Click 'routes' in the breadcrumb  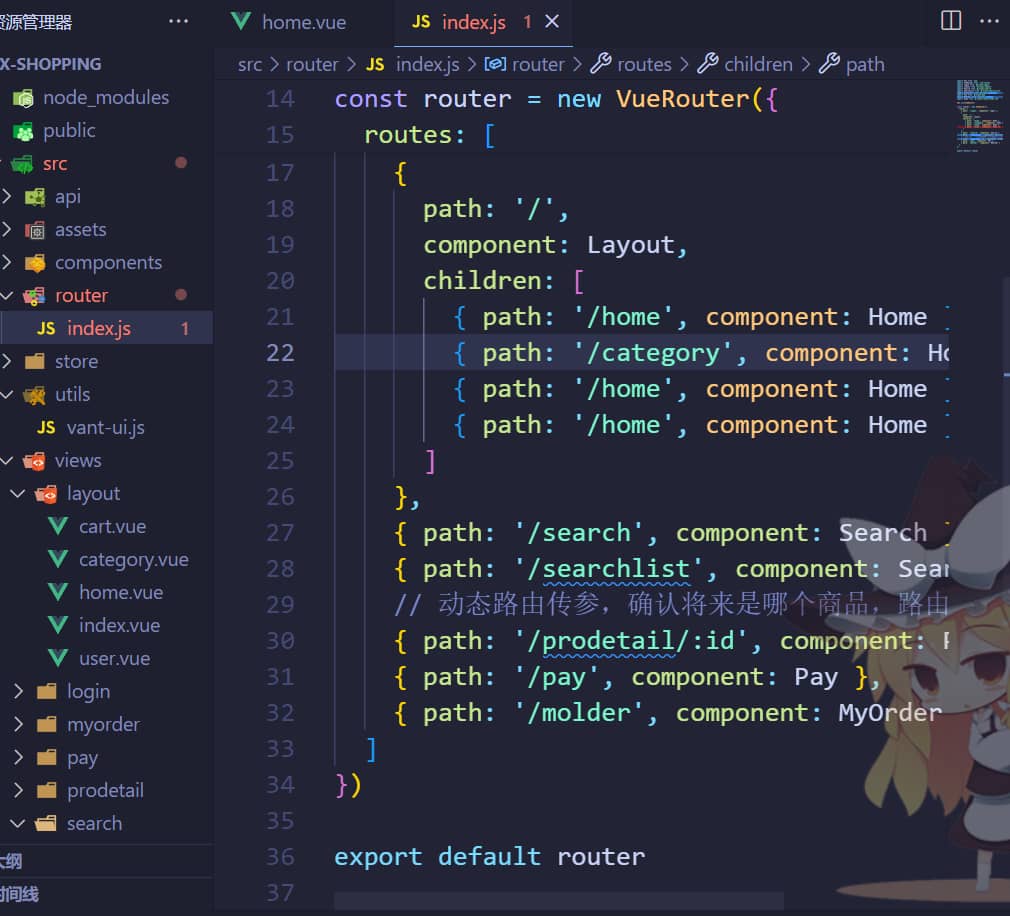click(643, 65)
